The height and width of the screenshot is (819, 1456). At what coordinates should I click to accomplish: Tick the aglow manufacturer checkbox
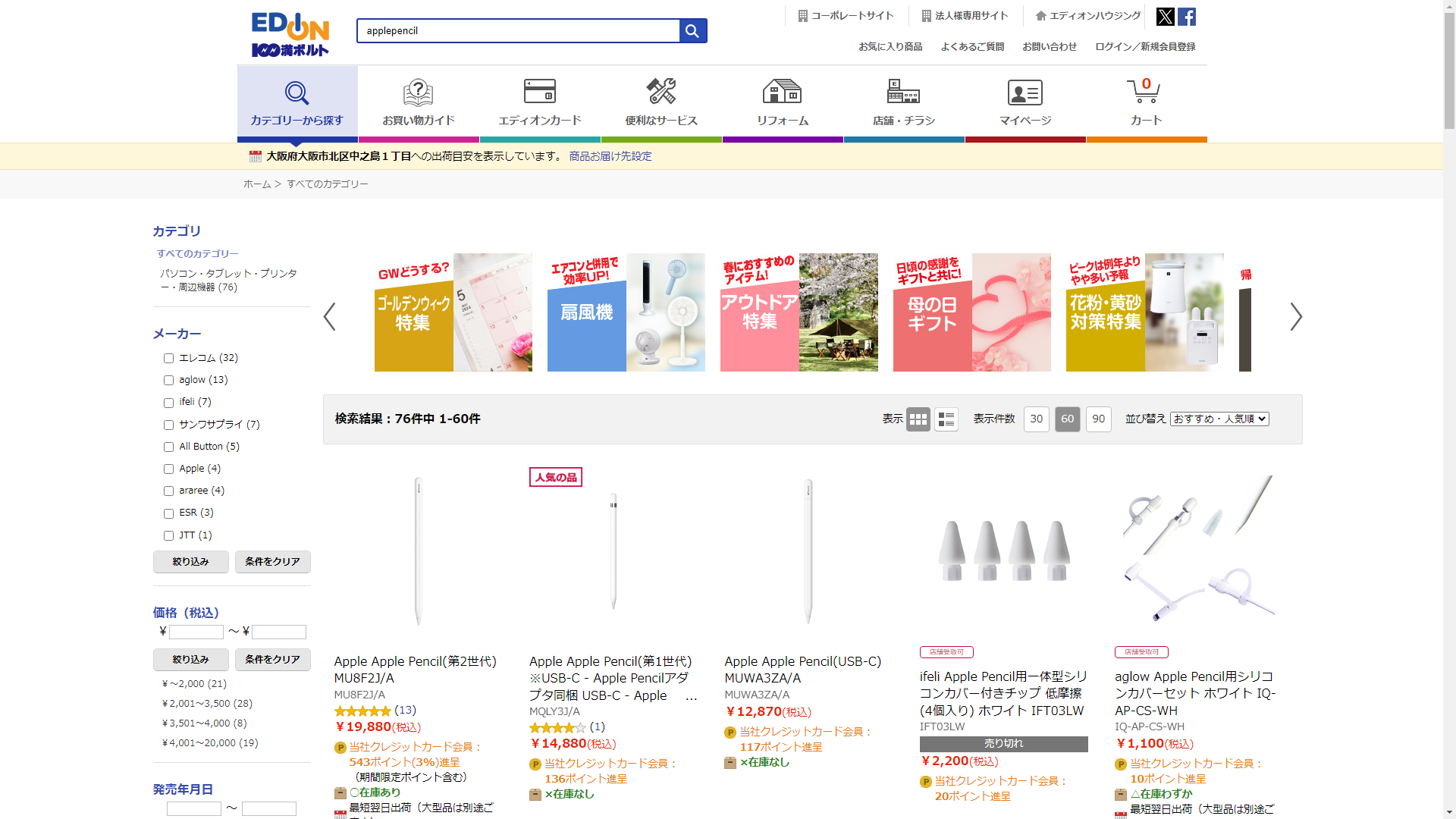pyautogui.click(x=168, y=381)
